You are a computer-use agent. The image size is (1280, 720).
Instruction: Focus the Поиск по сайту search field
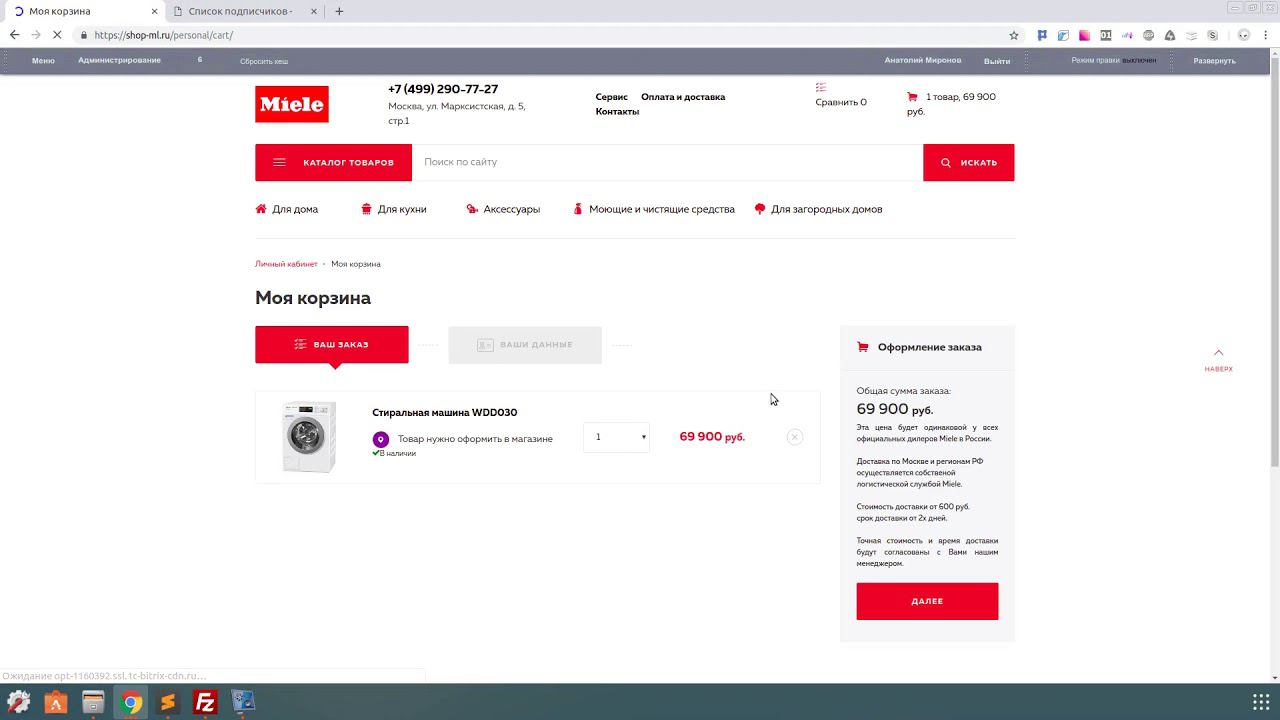pos(667,163)
